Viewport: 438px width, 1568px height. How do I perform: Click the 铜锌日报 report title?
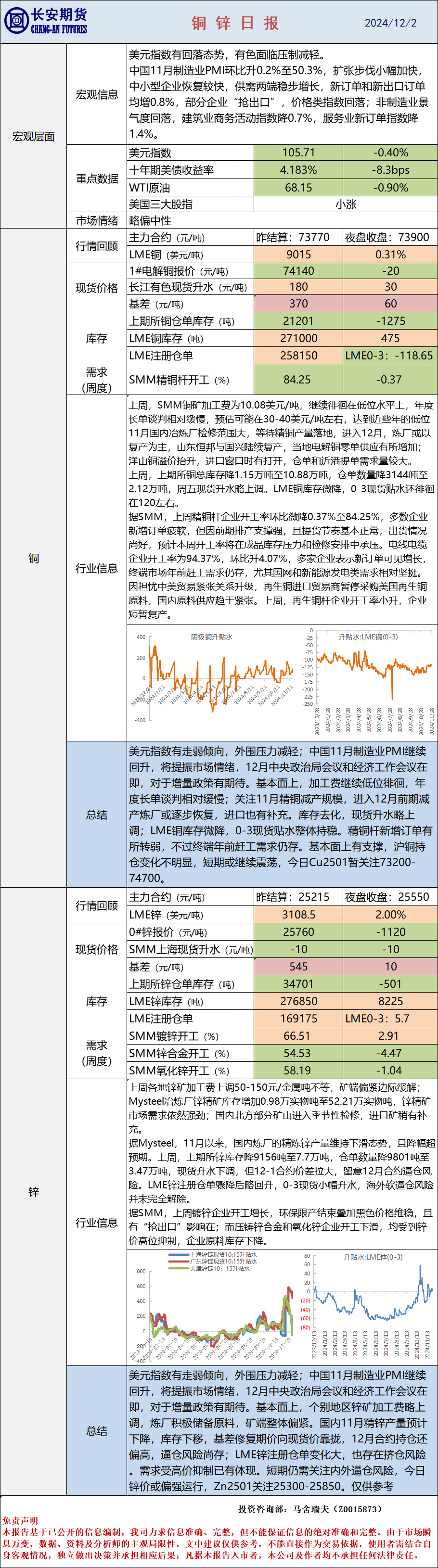[x=235, y=23]
